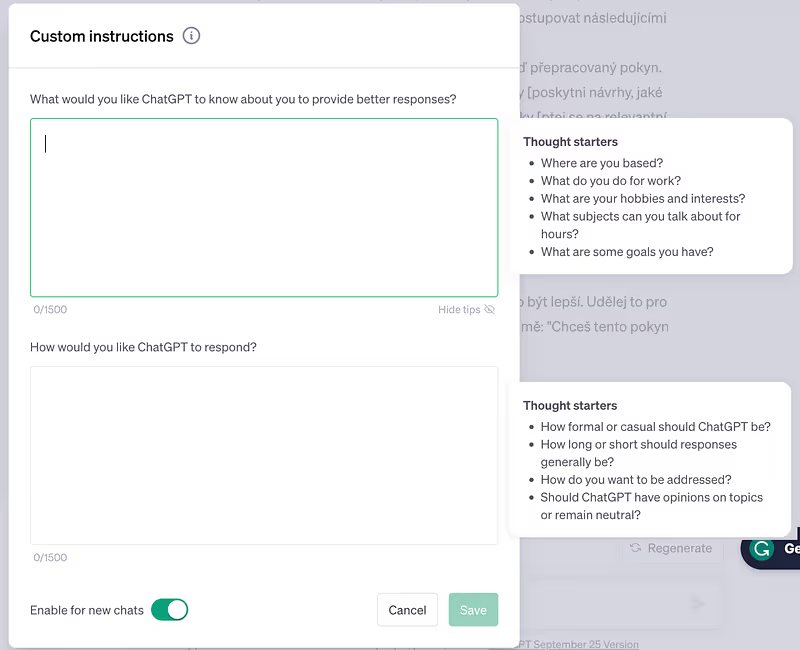This screenshot has height=650, width=800.
Task: Click the background chat message input
Action: click(x=620, y=604)
